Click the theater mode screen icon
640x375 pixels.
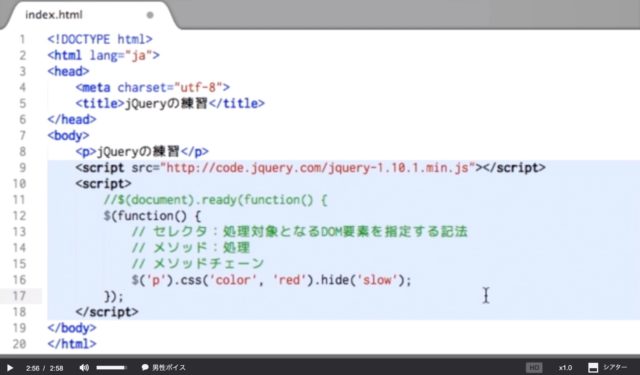(593, 368)
